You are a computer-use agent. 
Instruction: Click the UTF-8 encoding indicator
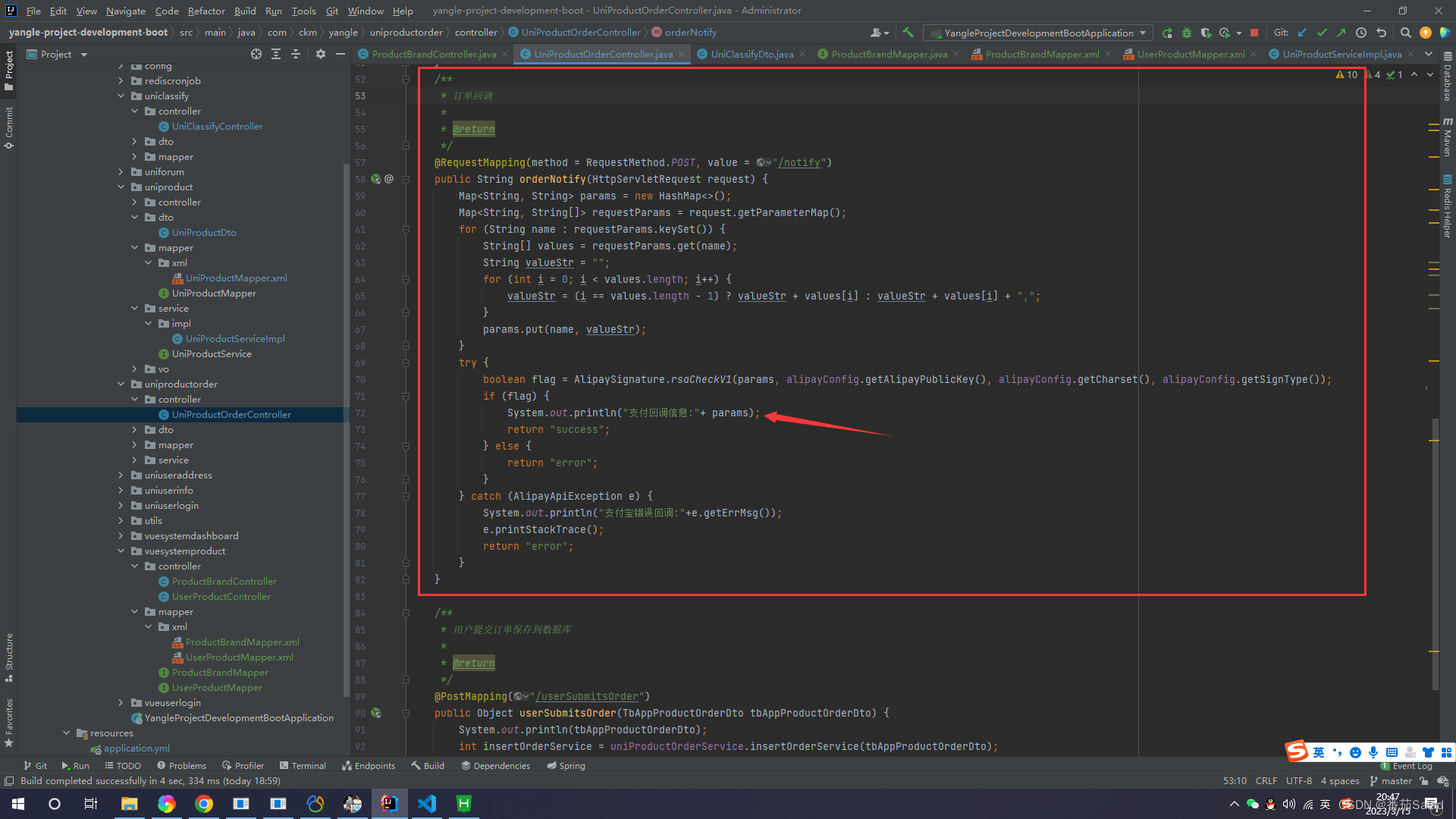point(1298,781)
